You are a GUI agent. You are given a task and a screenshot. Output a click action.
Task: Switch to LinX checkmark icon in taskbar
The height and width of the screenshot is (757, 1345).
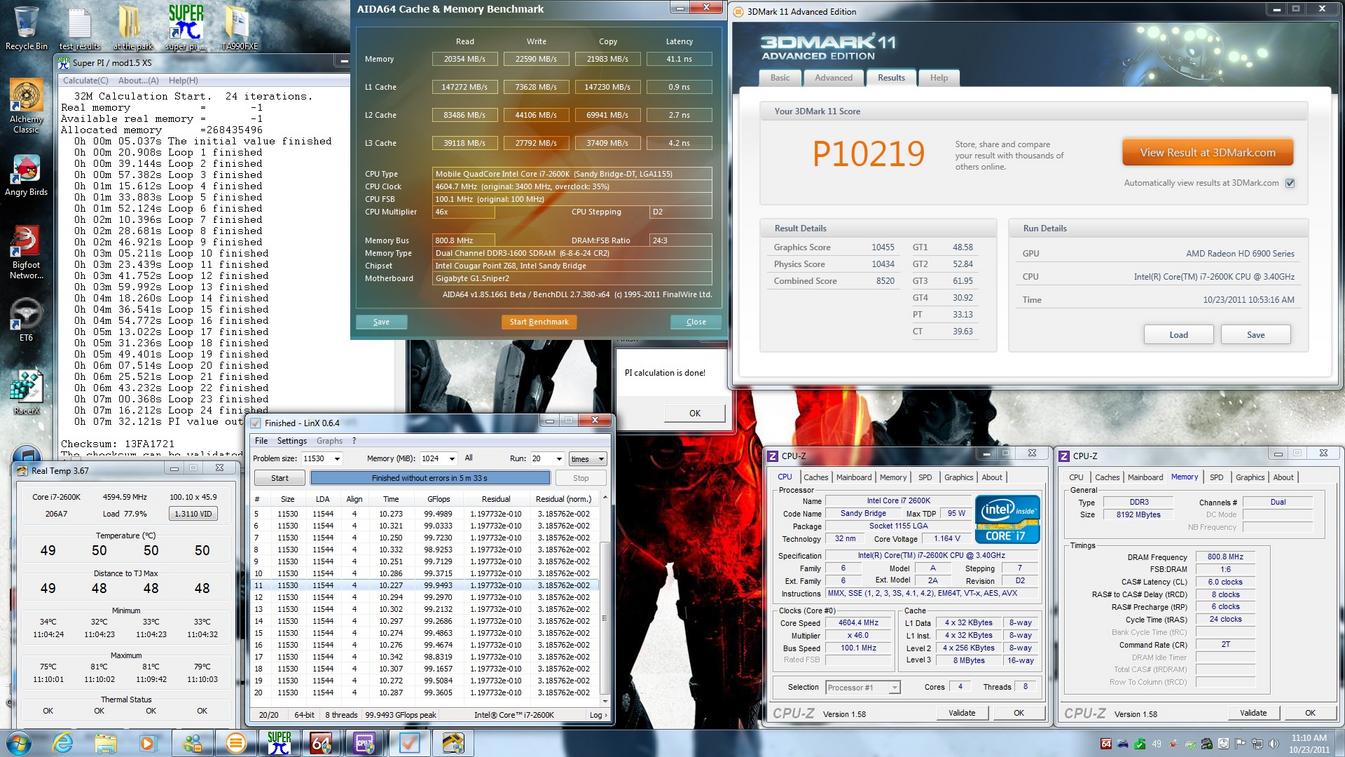[409, 743]
